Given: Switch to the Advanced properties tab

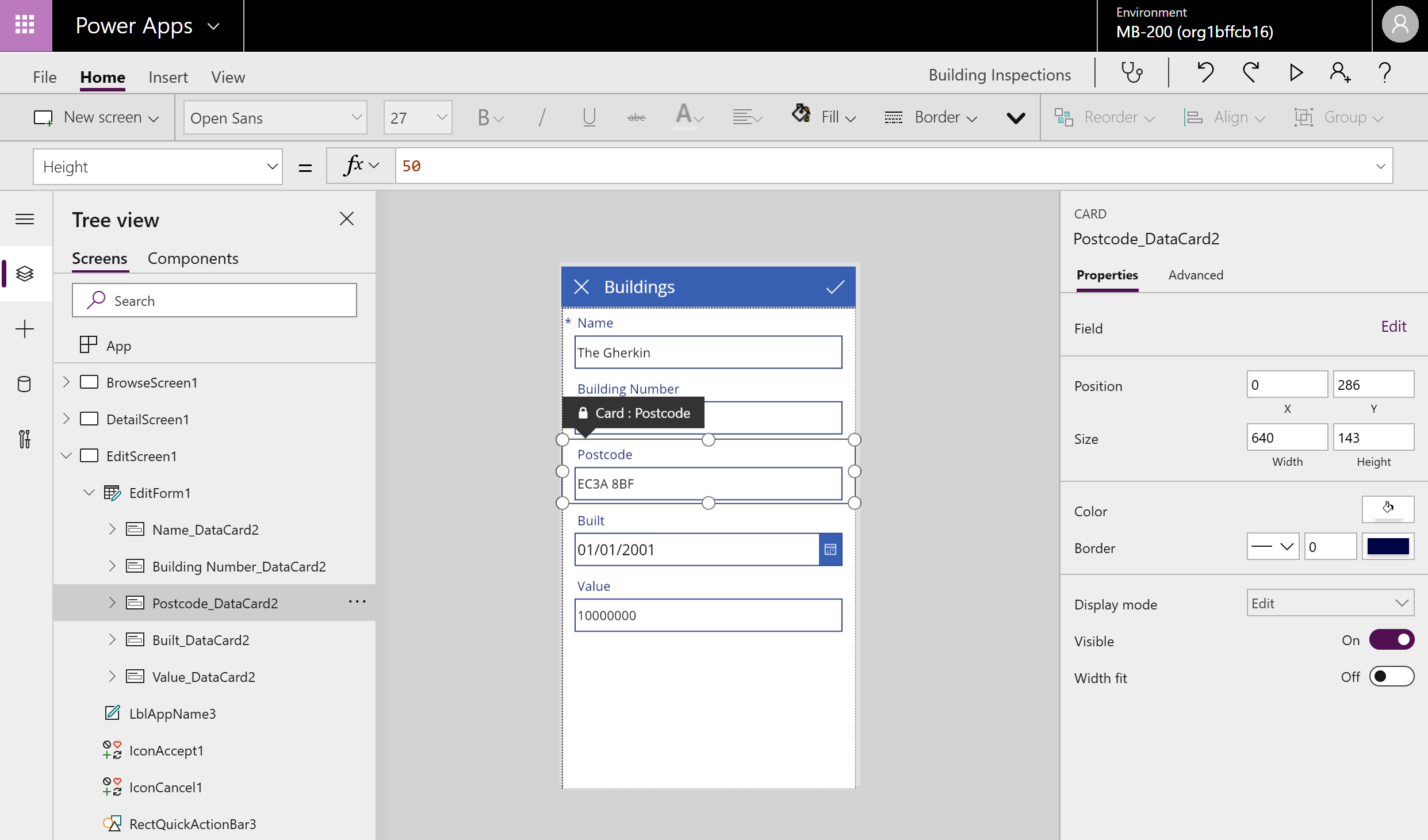Looking at the screenshot, I should click(x=1196, y=275).
